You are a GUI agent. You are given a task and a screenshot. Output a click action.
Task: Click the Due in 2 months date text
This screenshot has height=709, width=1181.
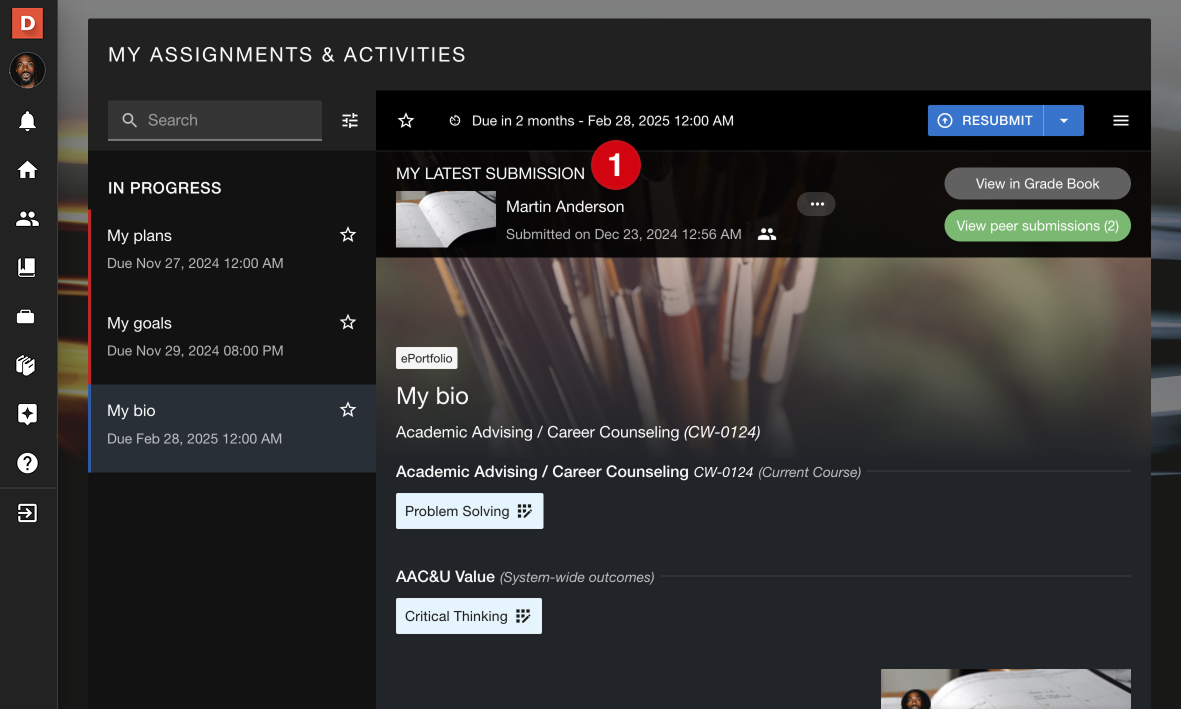603,121
